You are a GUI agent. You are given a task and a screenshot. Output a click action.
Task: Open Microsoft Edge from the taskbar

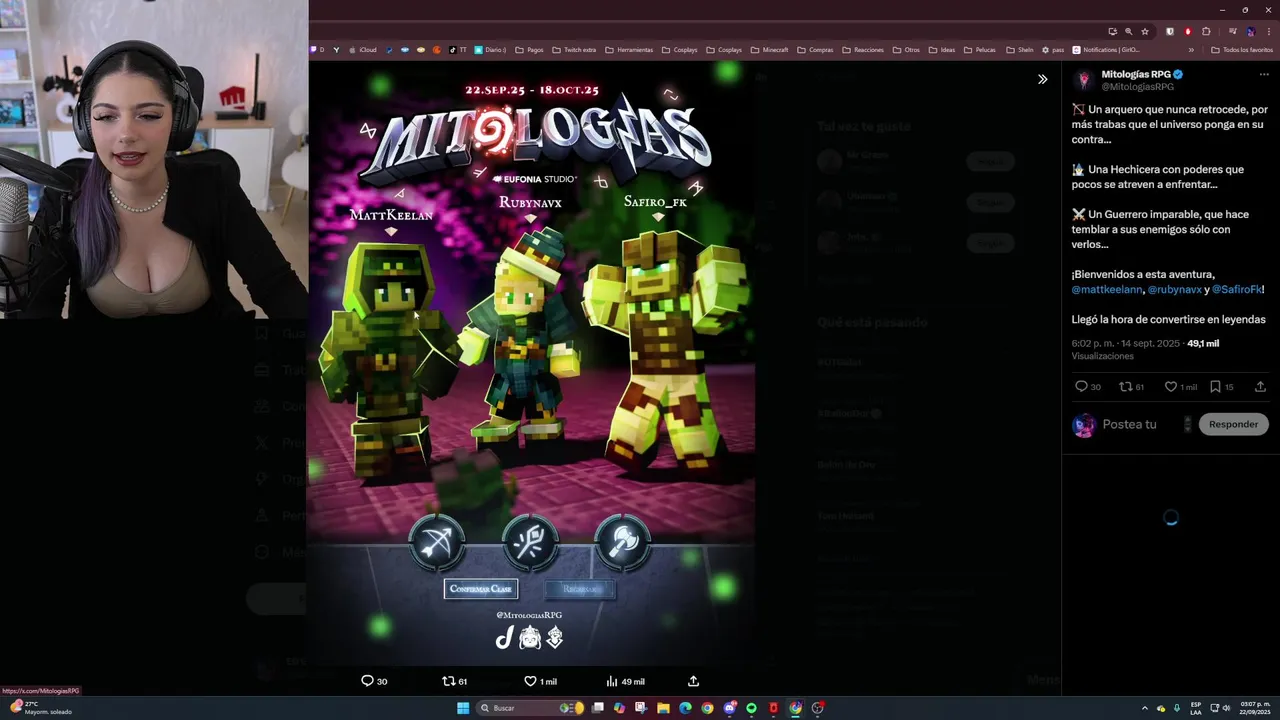685,708
